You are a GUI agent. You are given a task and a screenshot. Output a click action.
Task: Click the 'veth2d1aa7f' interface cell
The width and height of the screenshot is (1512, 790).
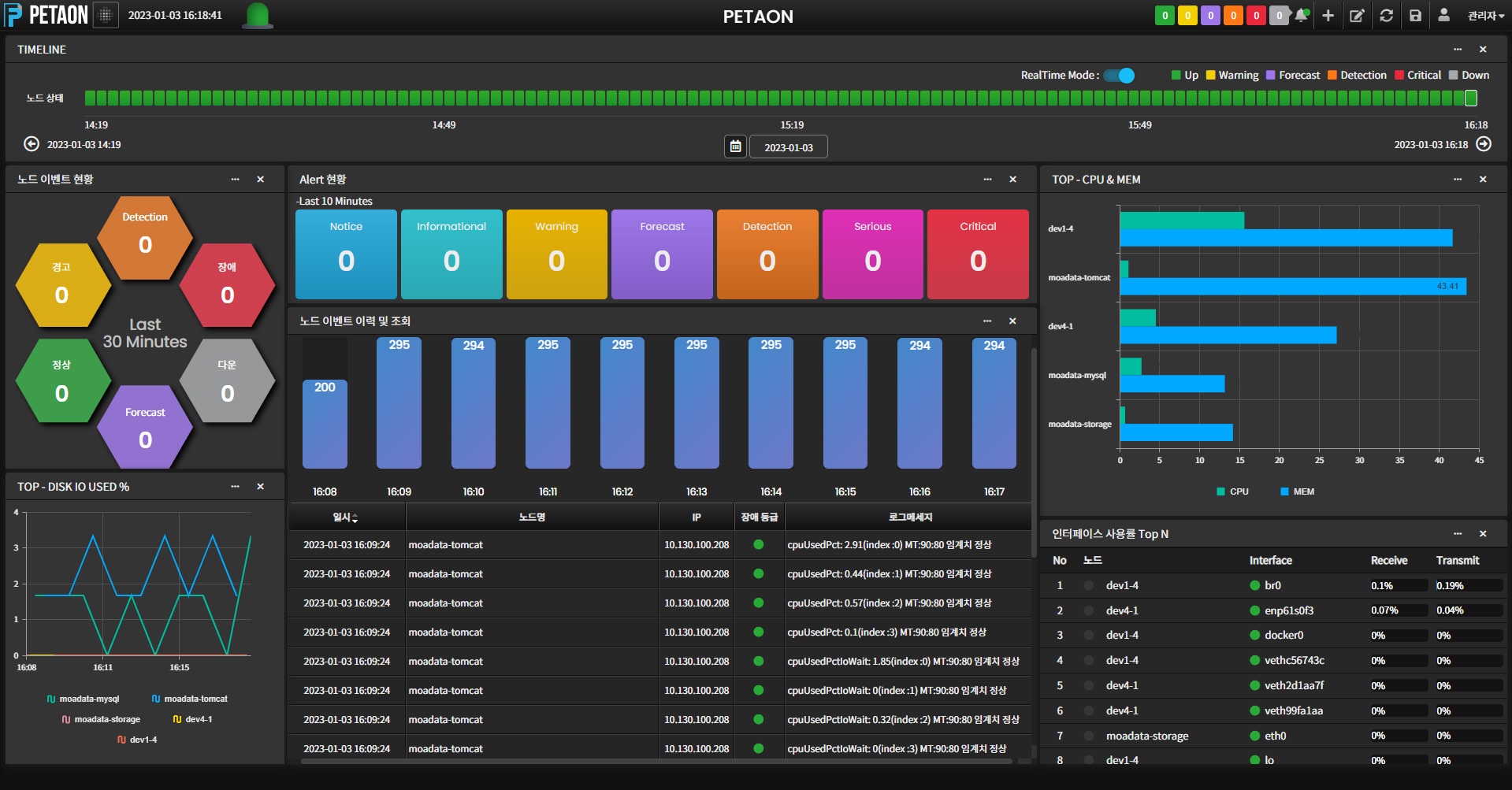(x=1294, y=685)
